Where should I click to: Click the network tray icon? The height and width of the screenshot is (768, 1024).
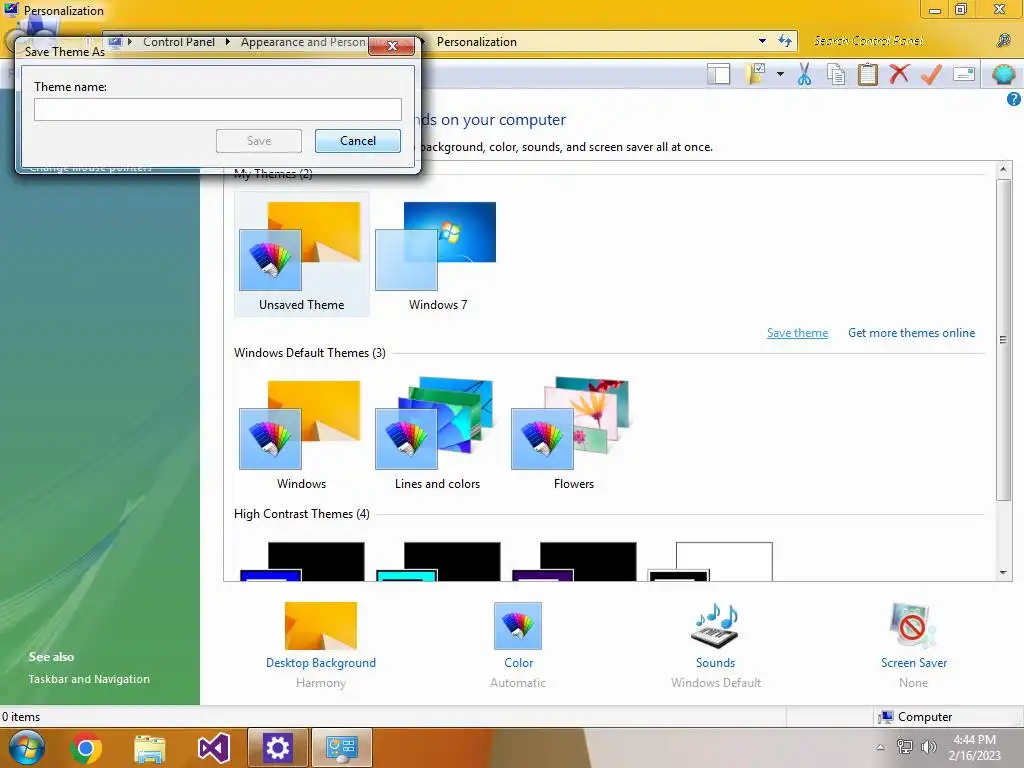tap(904, 747)
